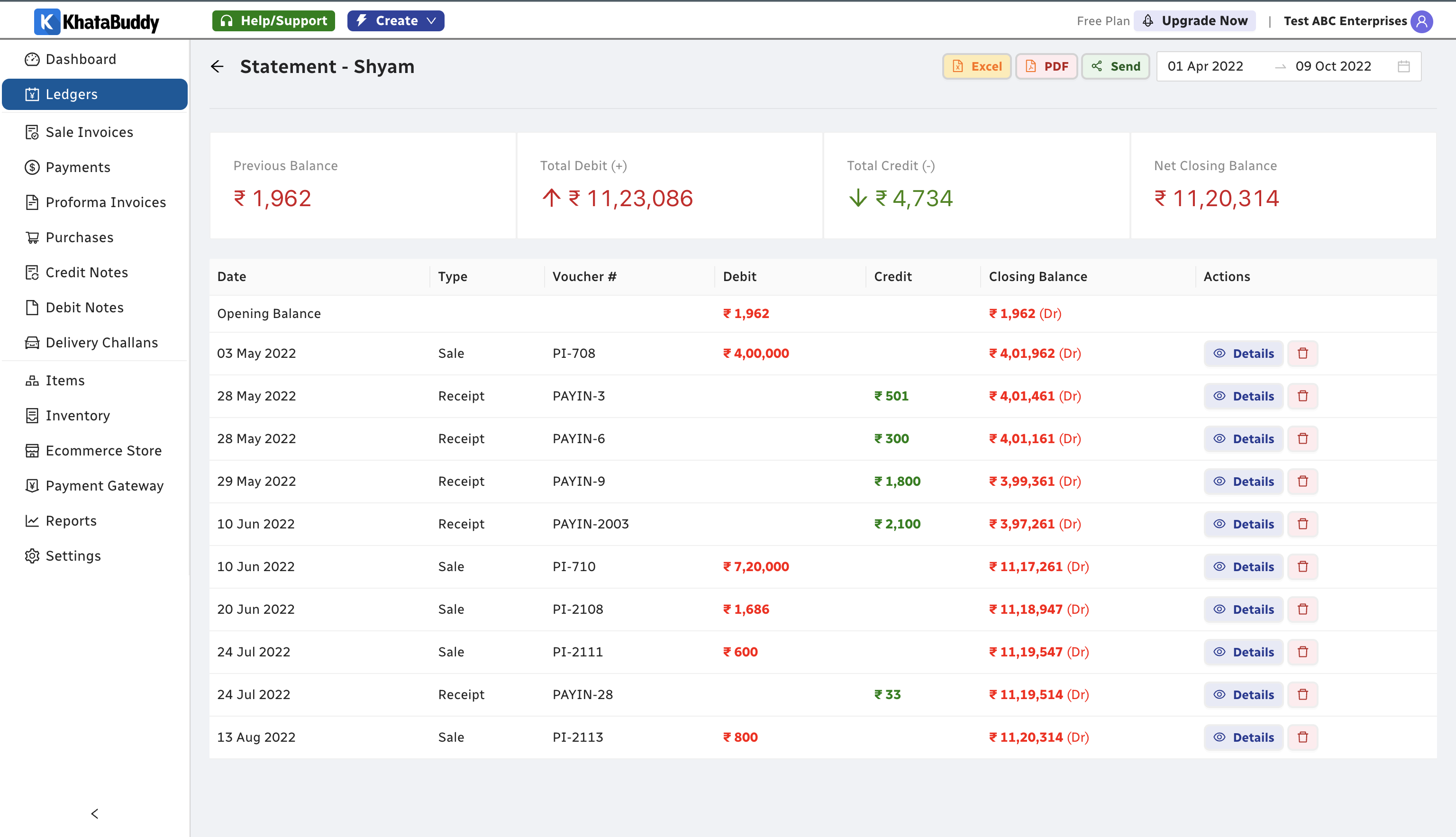Screen dimensions: 1456x837
Task: Select Ledgers in the sidebar
Action: coord(95,94)
